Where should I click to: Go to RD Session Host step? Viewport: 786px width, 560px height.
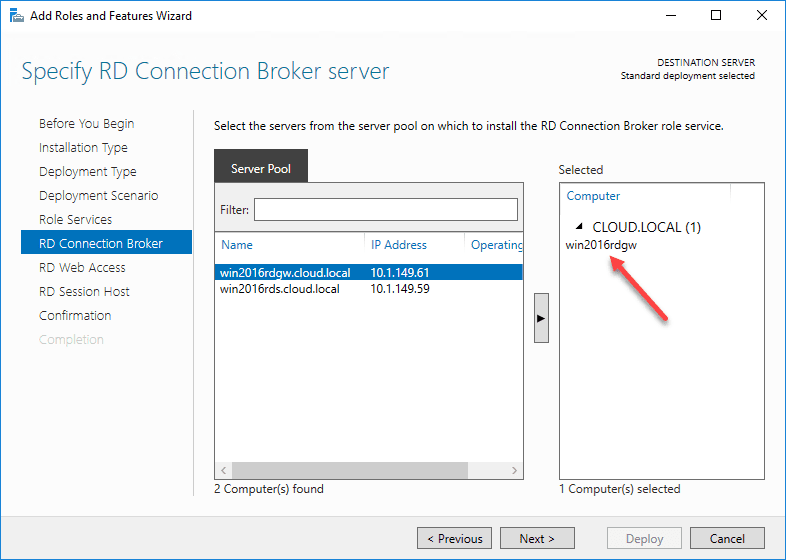coord(84,292)
